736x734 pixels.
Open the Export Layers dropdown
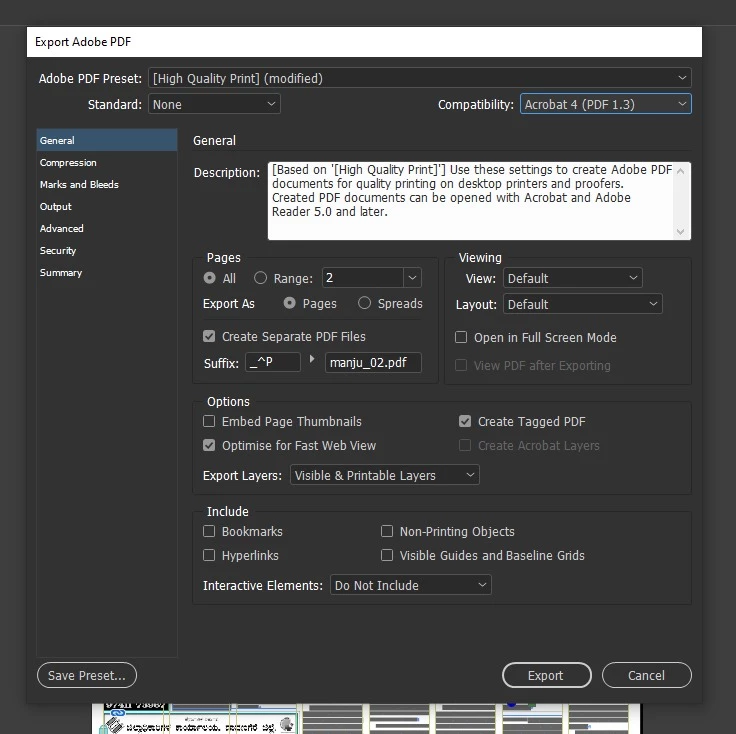pyautogui.click(x=384, y=475)
